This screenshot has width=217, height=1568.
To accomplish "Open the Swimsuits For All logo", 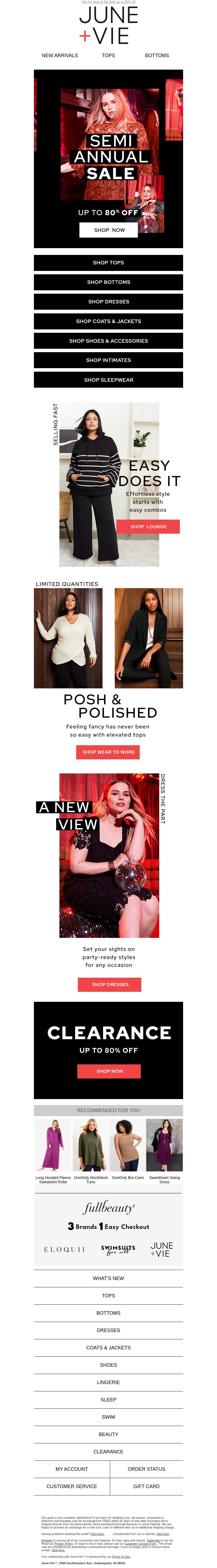I will coord(118,1250).
